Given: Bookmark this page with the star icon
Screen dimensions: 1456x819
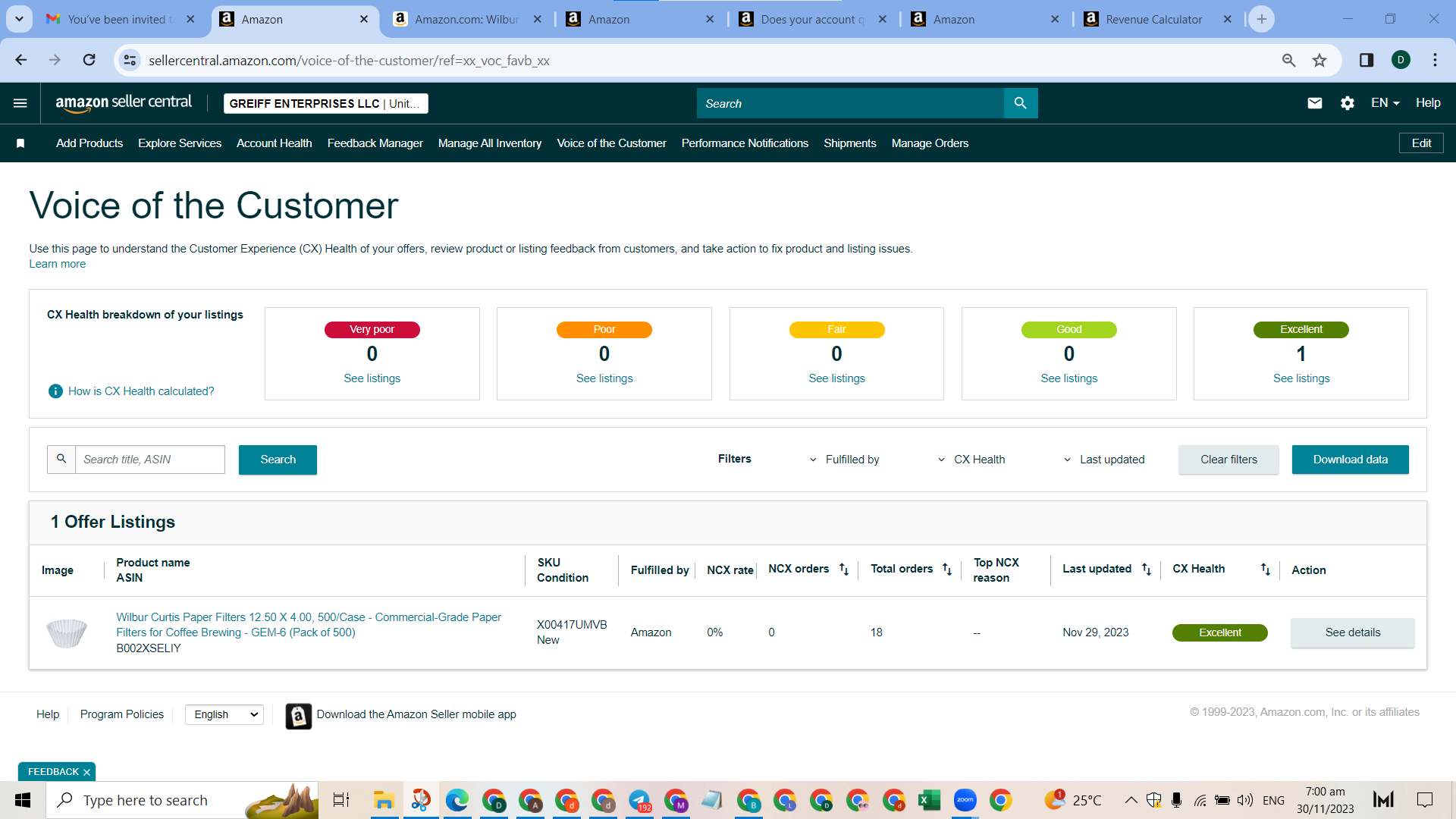Looking at the screenshot, I should (1320, 60).
